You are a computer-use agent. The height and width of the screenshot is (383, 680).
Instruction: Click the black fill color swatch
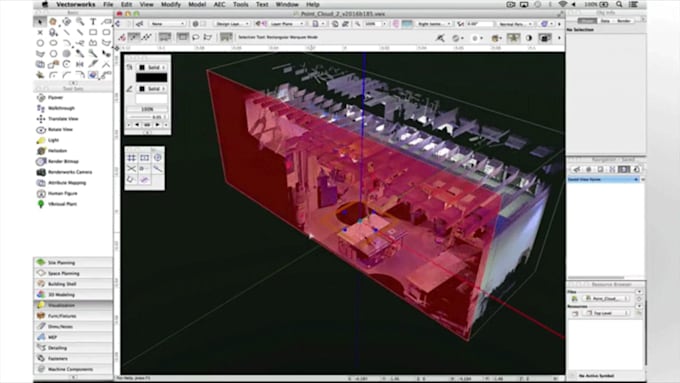[x=151, y=78]
